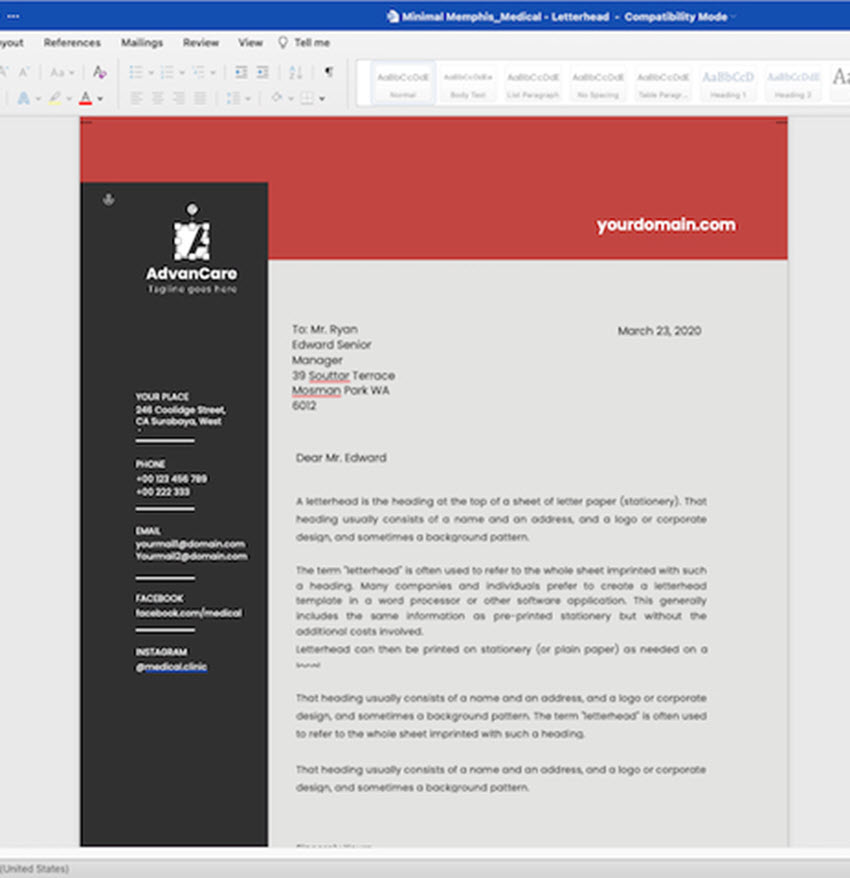Toggle Show paragraph marks icon
The image size is (850, 878).
(x=329, y=72)
